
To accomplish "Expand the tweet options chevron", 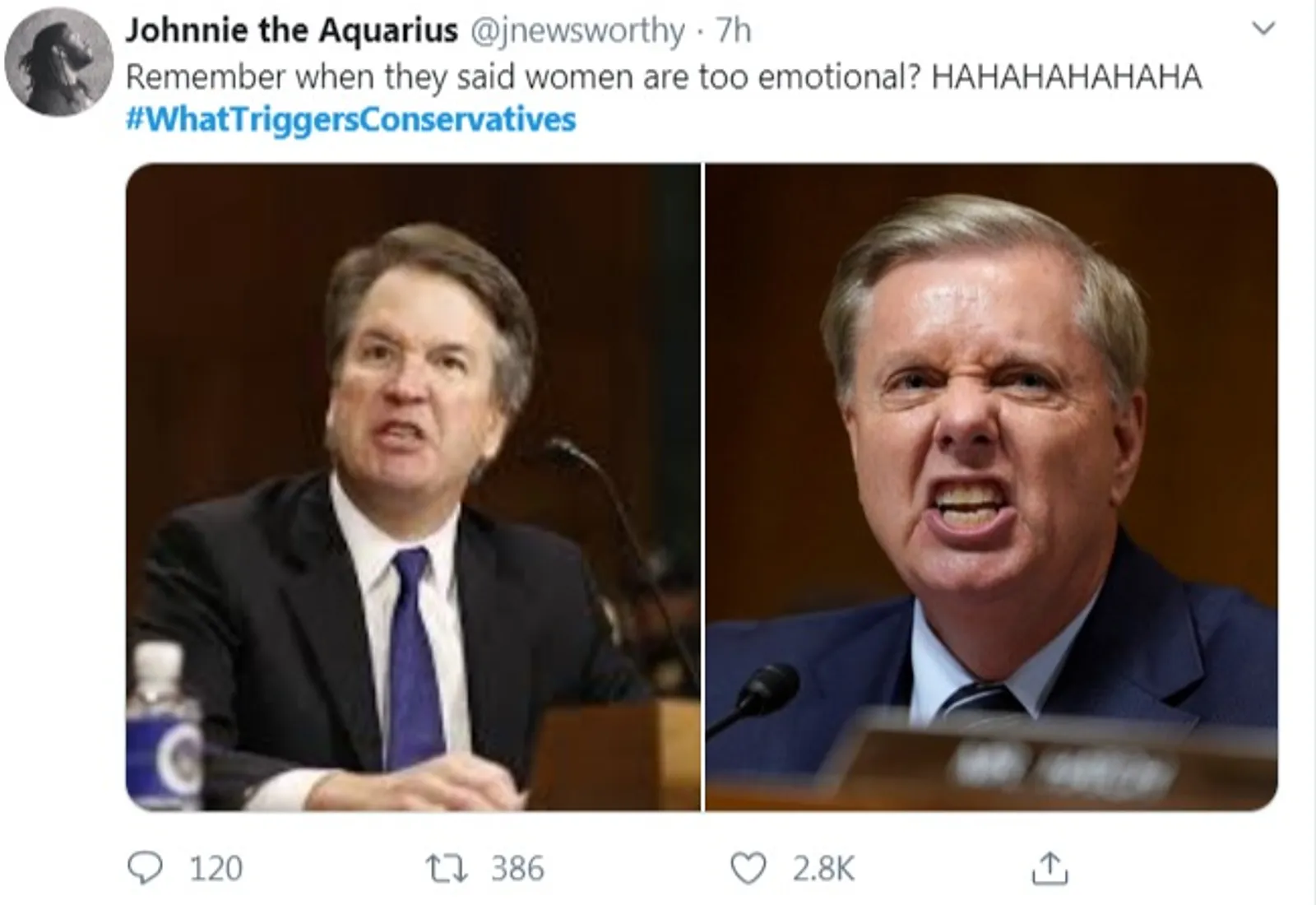I will (x=1263, y=29).
